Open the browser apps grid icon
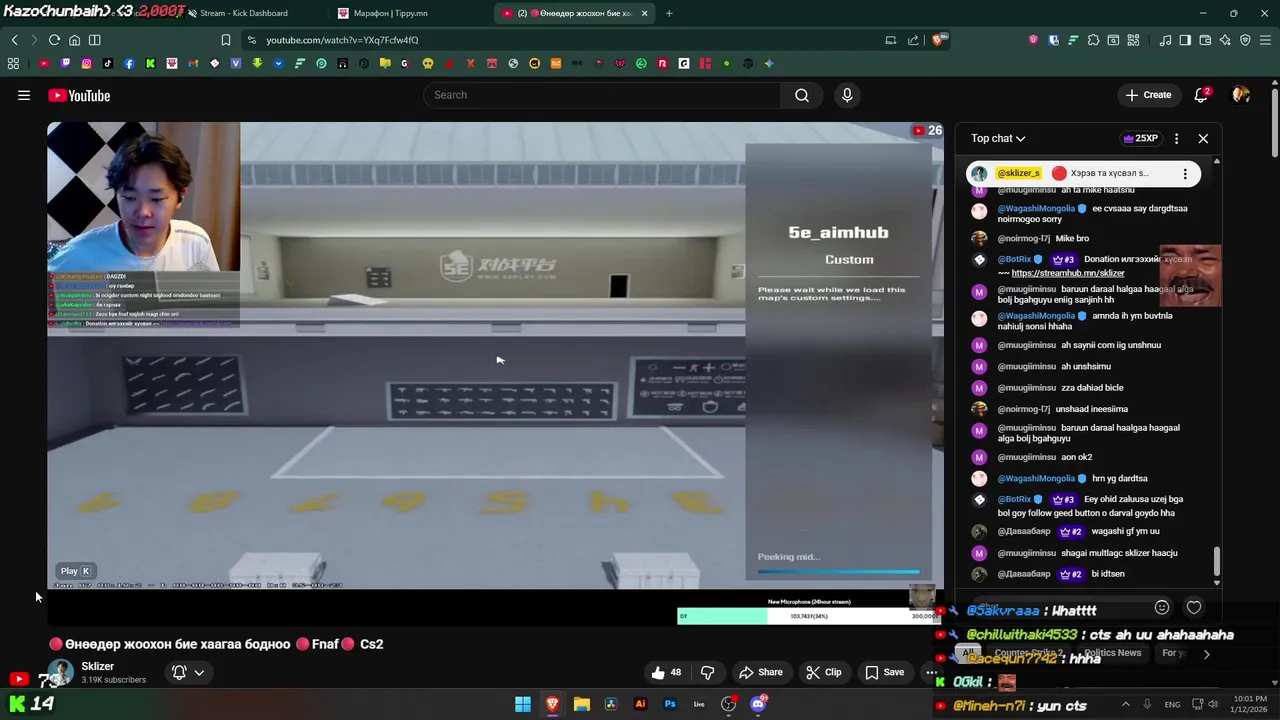Screen dimensions: 1280x720 coord(13,63)
